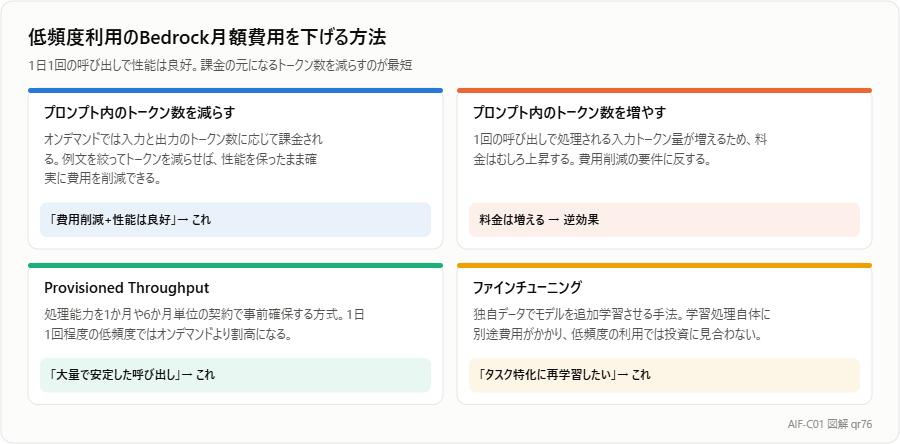The height and width of the screenshot is (444, 900).
Task: Click the 「大量で安定した呼び出し」 green callout
Action: coord(235,375)
